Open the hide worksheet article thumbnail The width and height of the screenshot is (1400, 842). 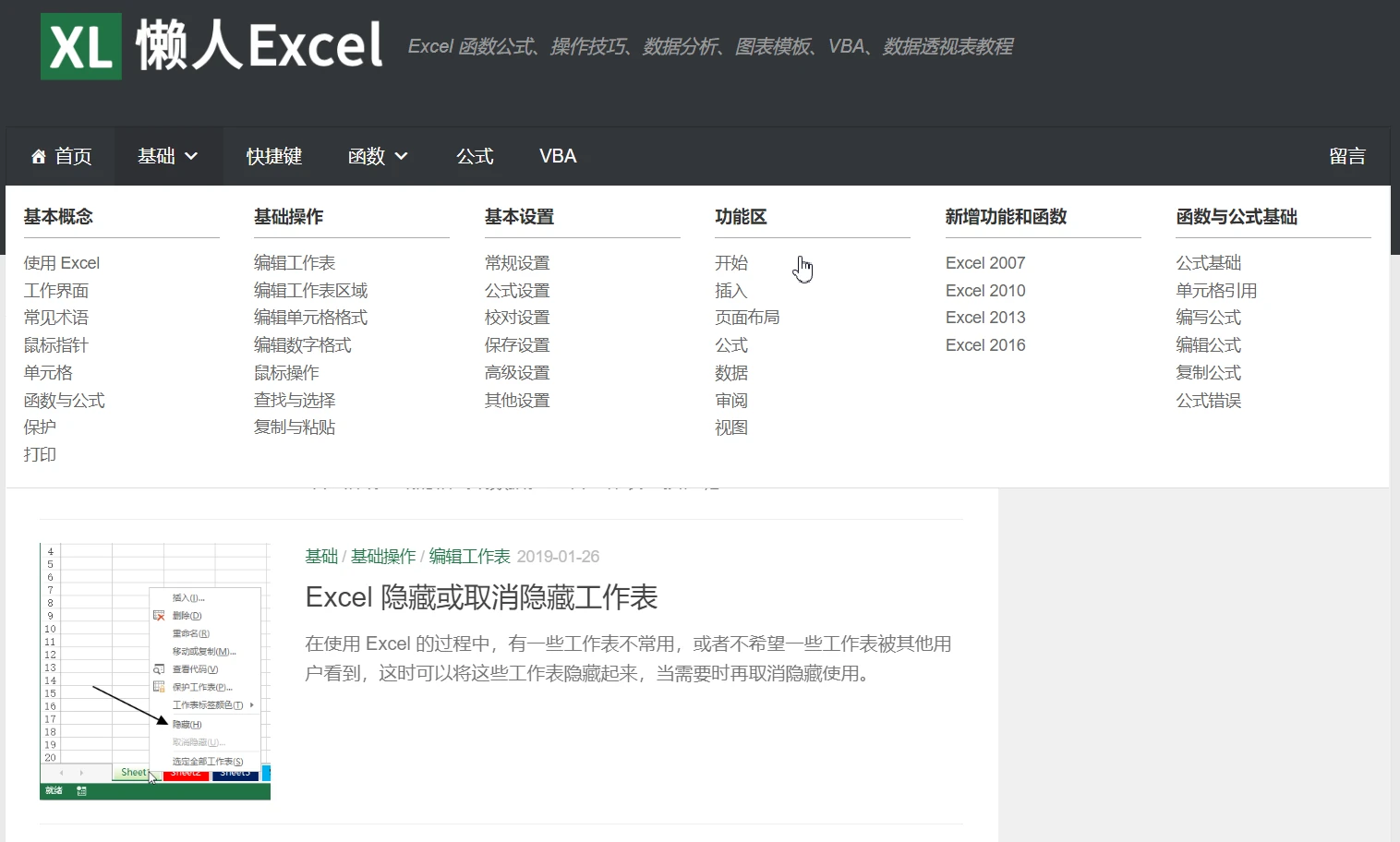pyautogui.click(x=155, y=671)
